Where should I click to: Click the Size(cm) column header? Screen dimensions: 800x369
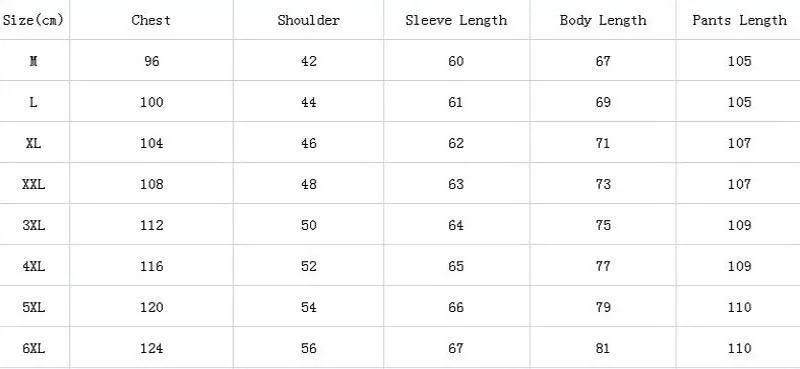(x=33, y=20)
